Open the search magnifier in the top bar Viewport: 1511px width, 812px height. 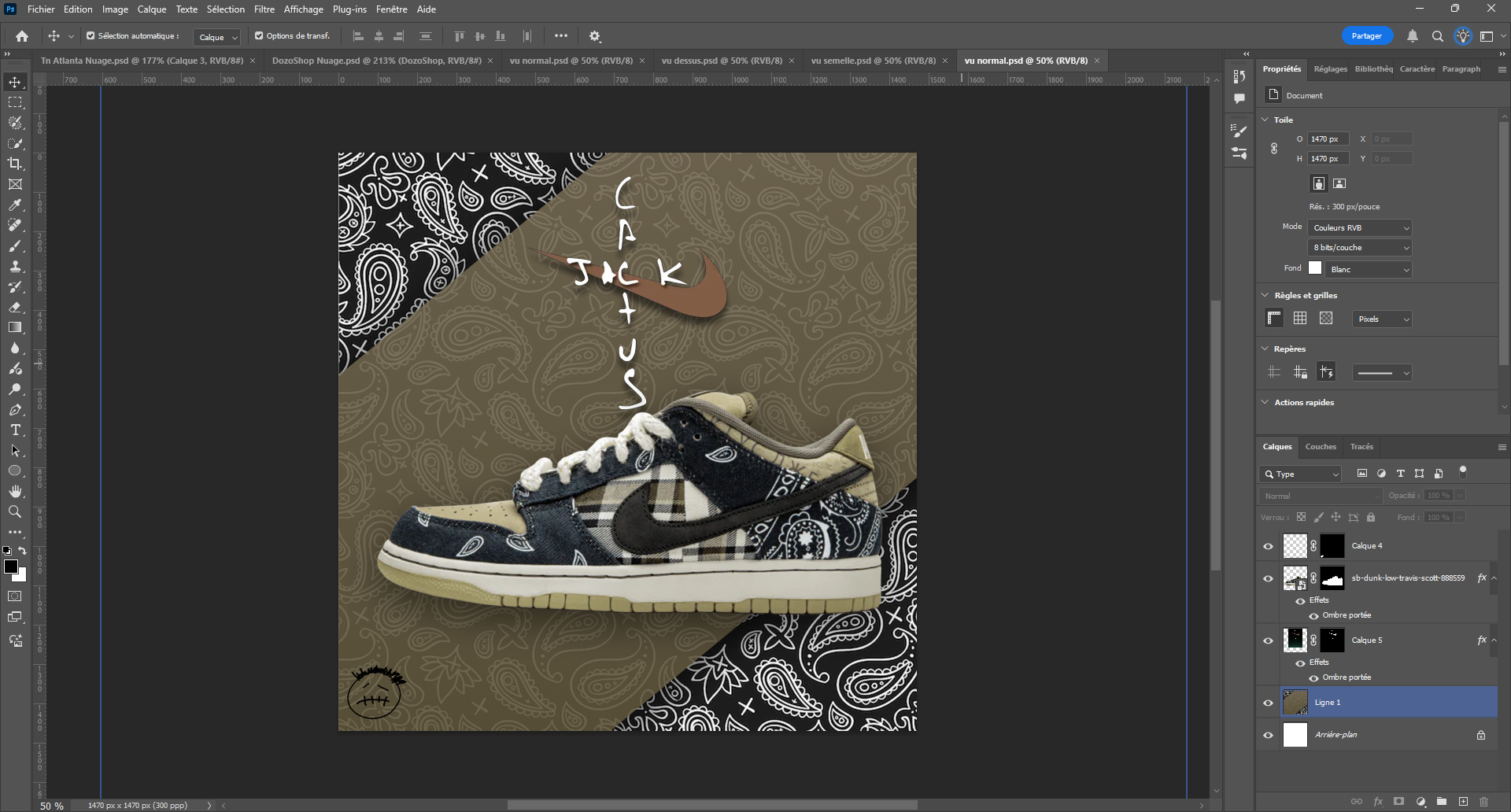(x=1438, y=36)
